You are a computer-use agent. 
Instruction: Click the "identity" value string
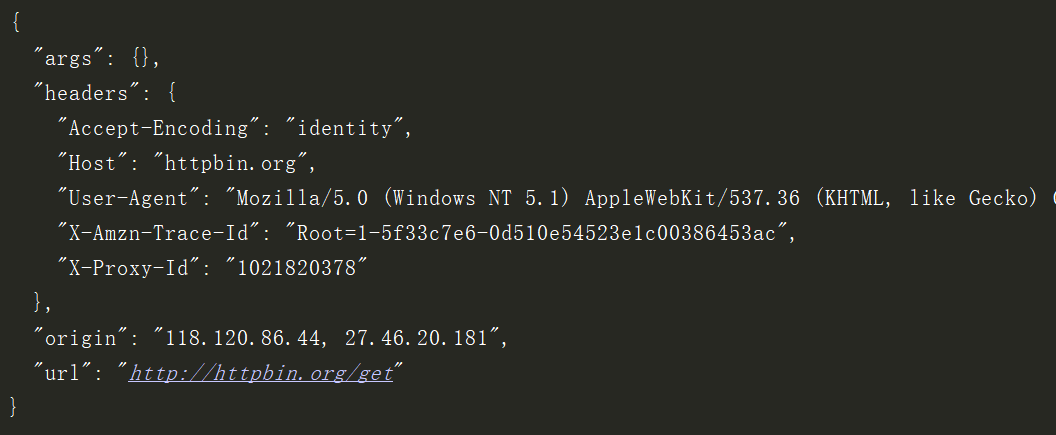[x=345, y=128]
